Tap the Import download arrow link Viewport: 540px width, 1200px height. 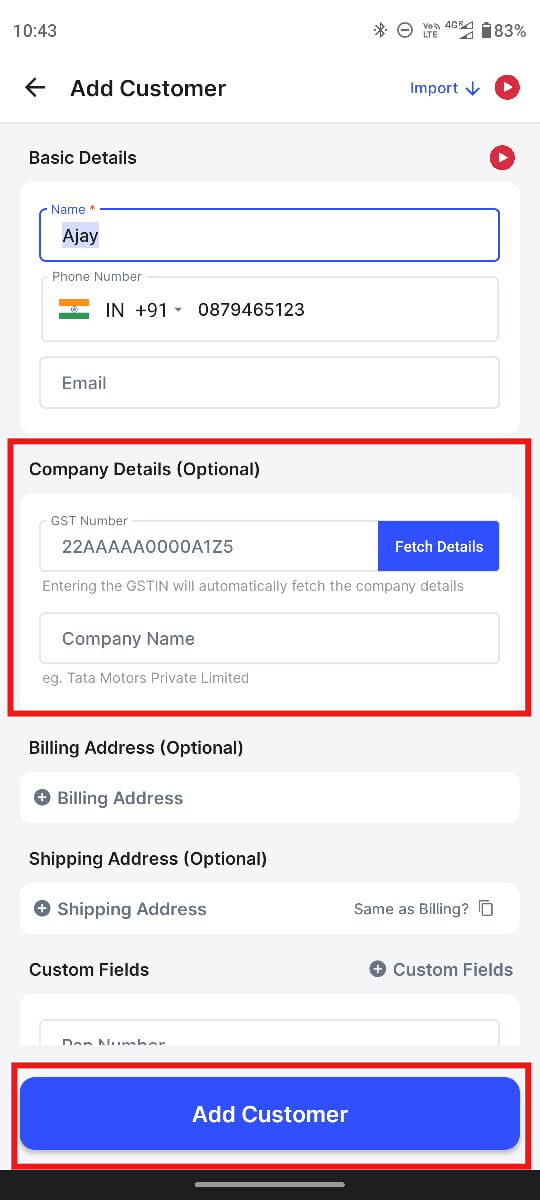tap(447, 88)
